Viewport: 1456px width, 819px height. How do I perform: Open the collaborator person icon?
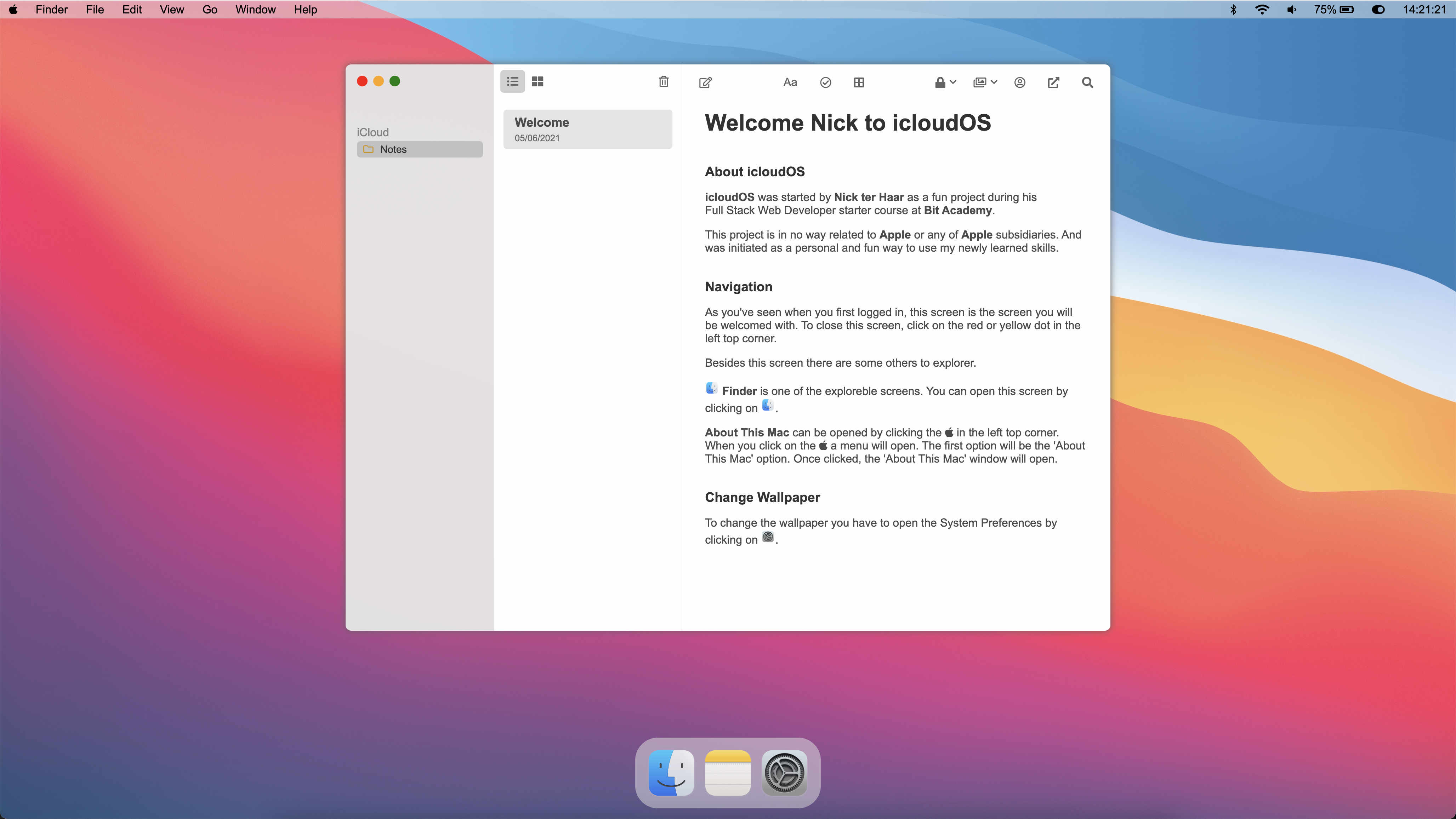(1020, 82)
